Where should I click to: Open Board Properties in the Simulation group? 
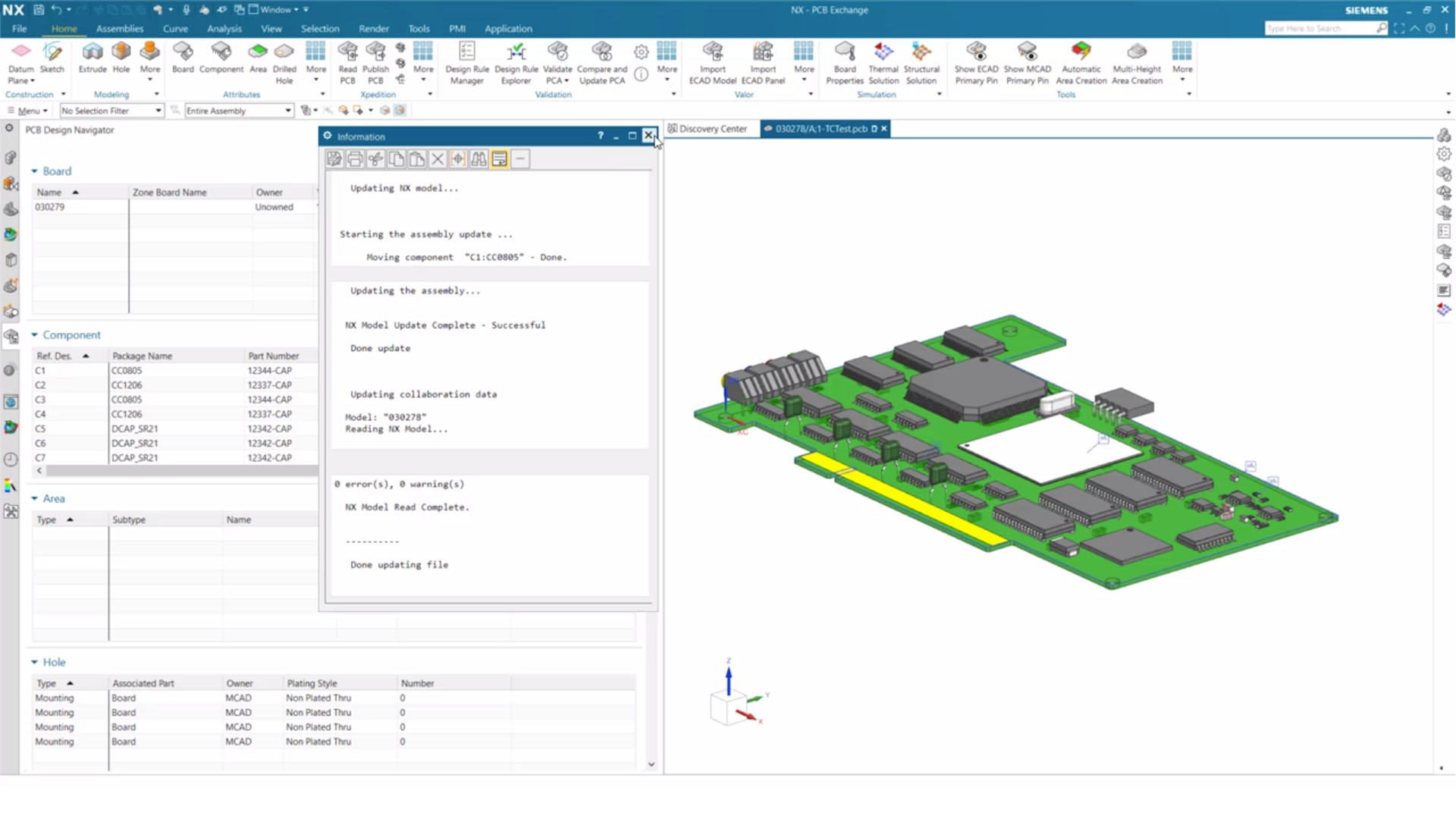844,61
